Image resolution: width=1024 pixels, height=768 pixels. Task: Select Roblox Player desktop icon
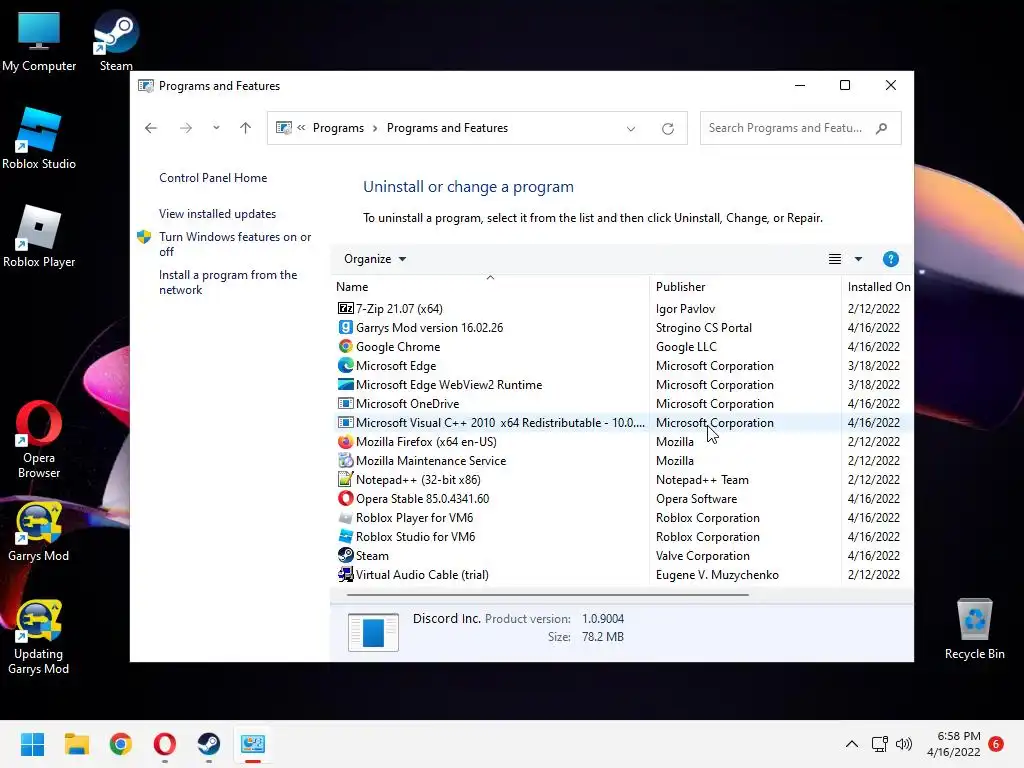[39, 236]
